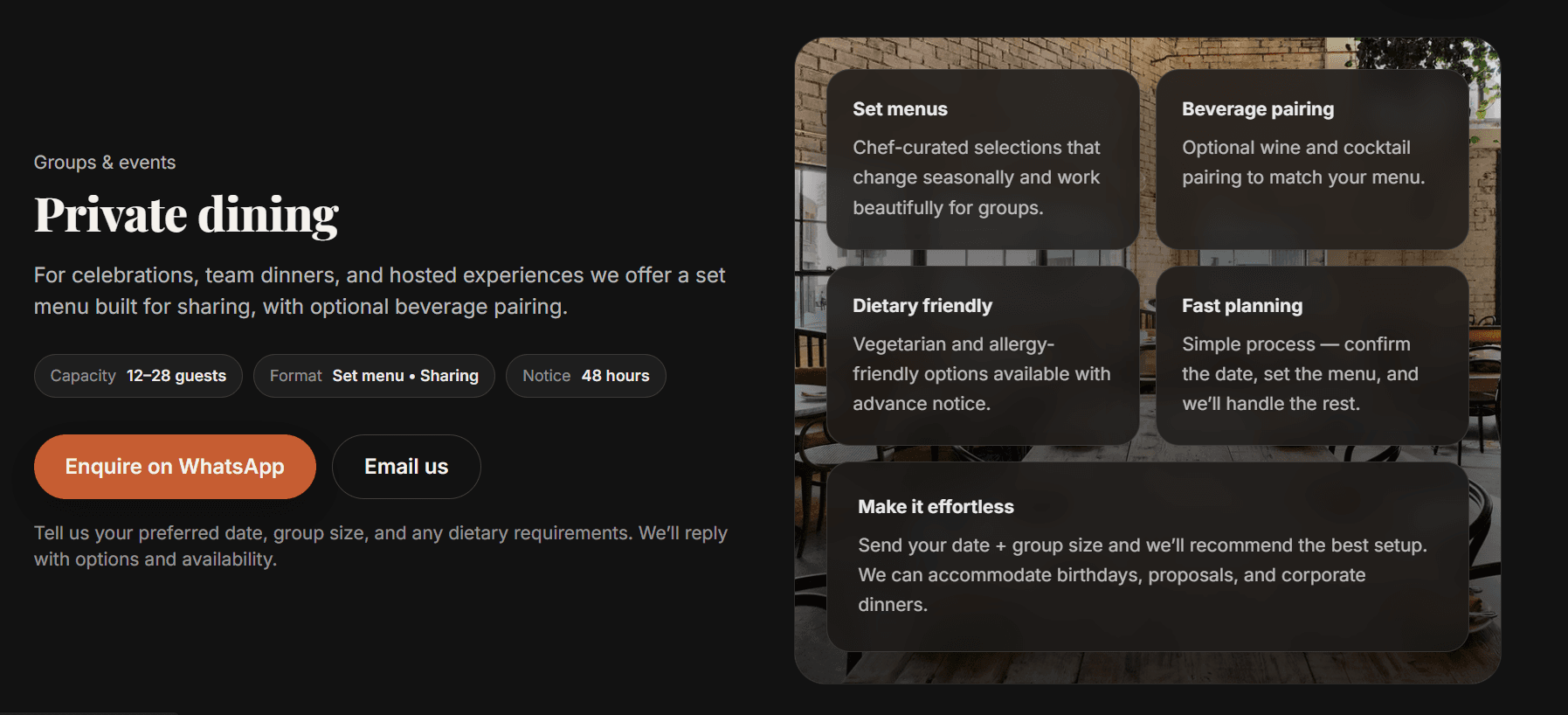Viewport: 1568px width, 715px height.
Task: Click the Set menus card title
Action: click(x=900, y=109)
